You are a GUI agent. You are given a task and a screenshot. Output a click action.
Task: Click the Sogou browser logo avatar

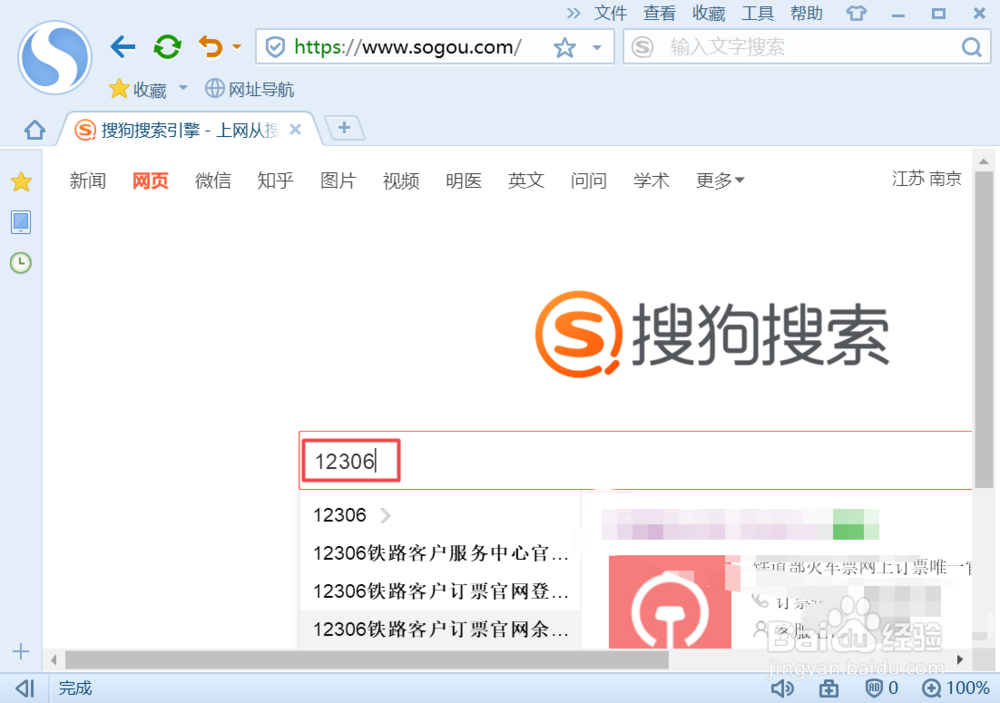(55, 57)
